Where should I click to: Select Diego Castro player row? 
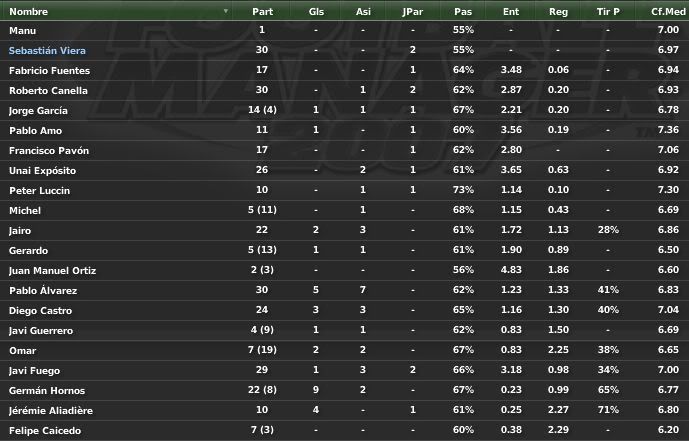click(x=344, y=310)
